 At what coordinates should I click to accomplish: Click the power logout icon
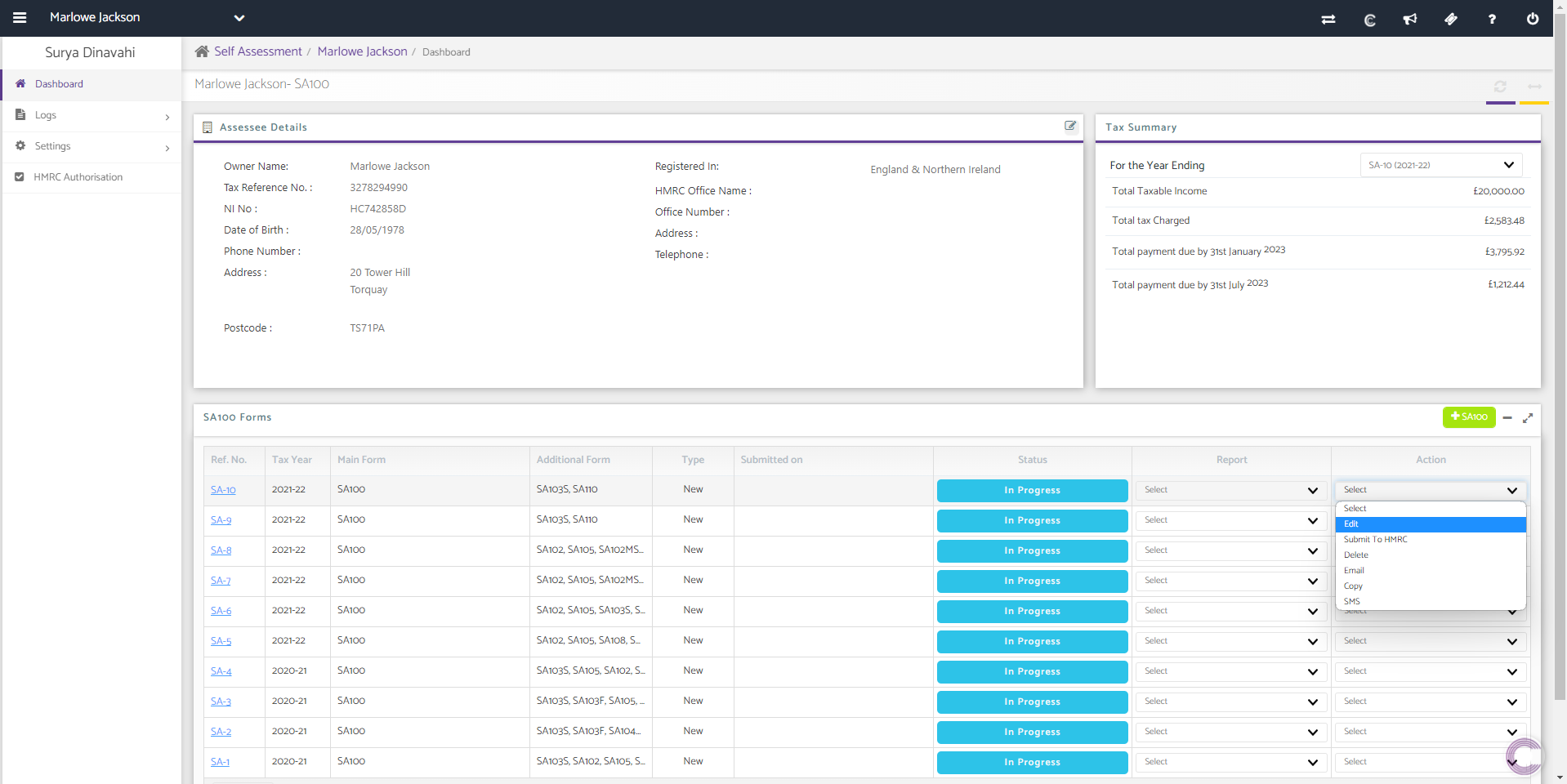click(1533, 19)
